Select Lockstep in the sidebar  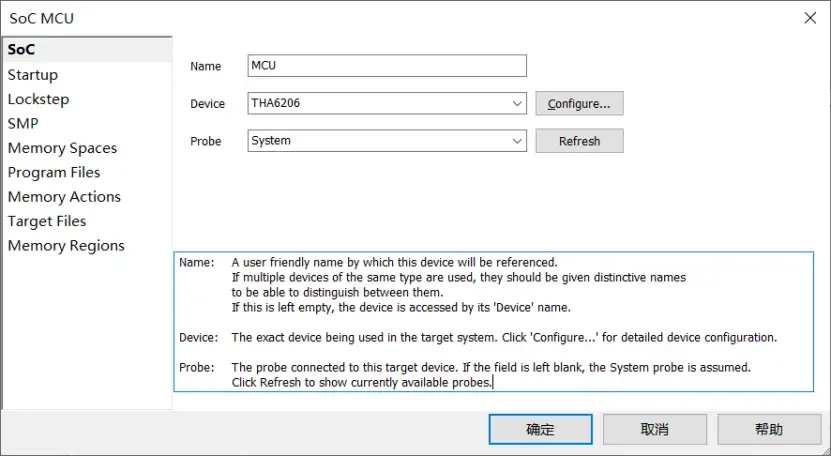click(x=38, y=99)
